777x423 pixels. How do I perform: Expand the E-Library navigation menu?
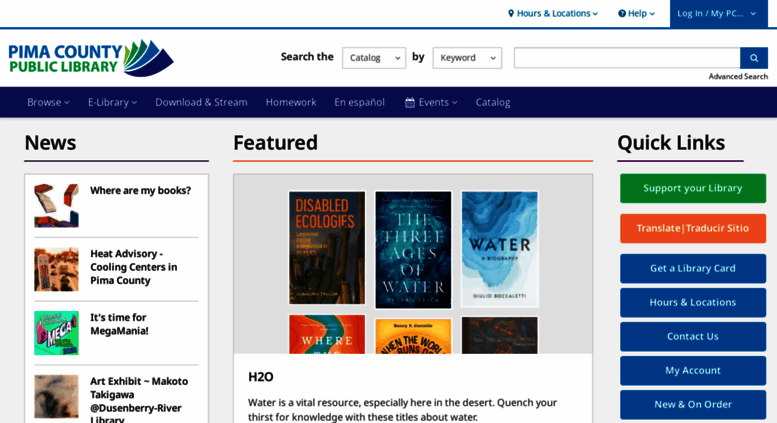pos(112,102)
